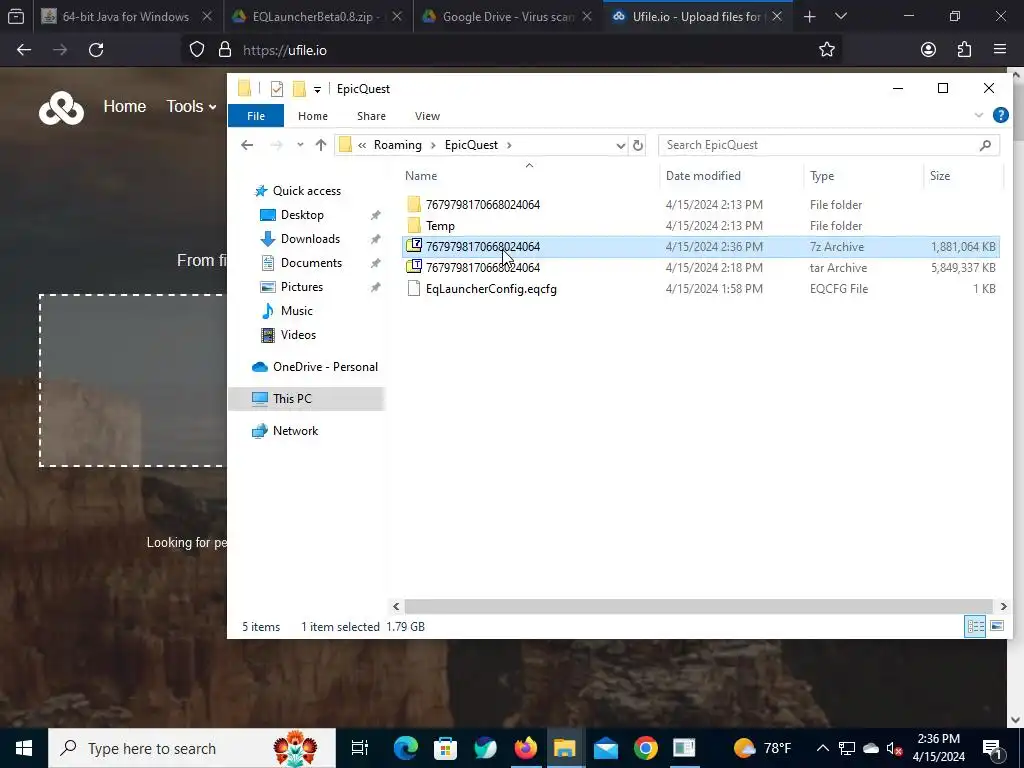This screenshot has width=1024, height=768.
Task: Click the horizontal scrollbar in Explorer
Action: 698,607
